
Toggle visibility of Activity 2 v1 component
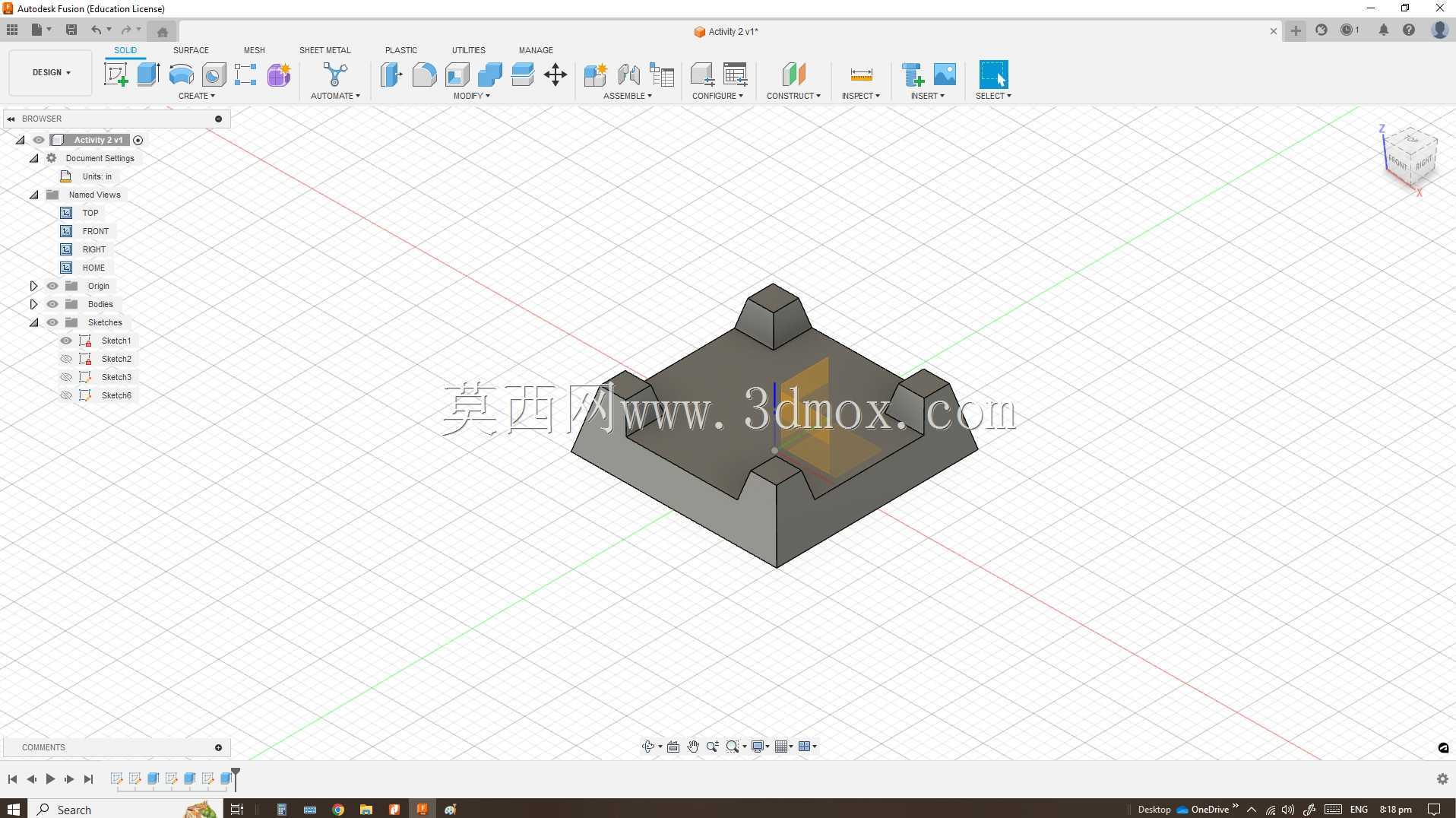[x=39, y=140]
